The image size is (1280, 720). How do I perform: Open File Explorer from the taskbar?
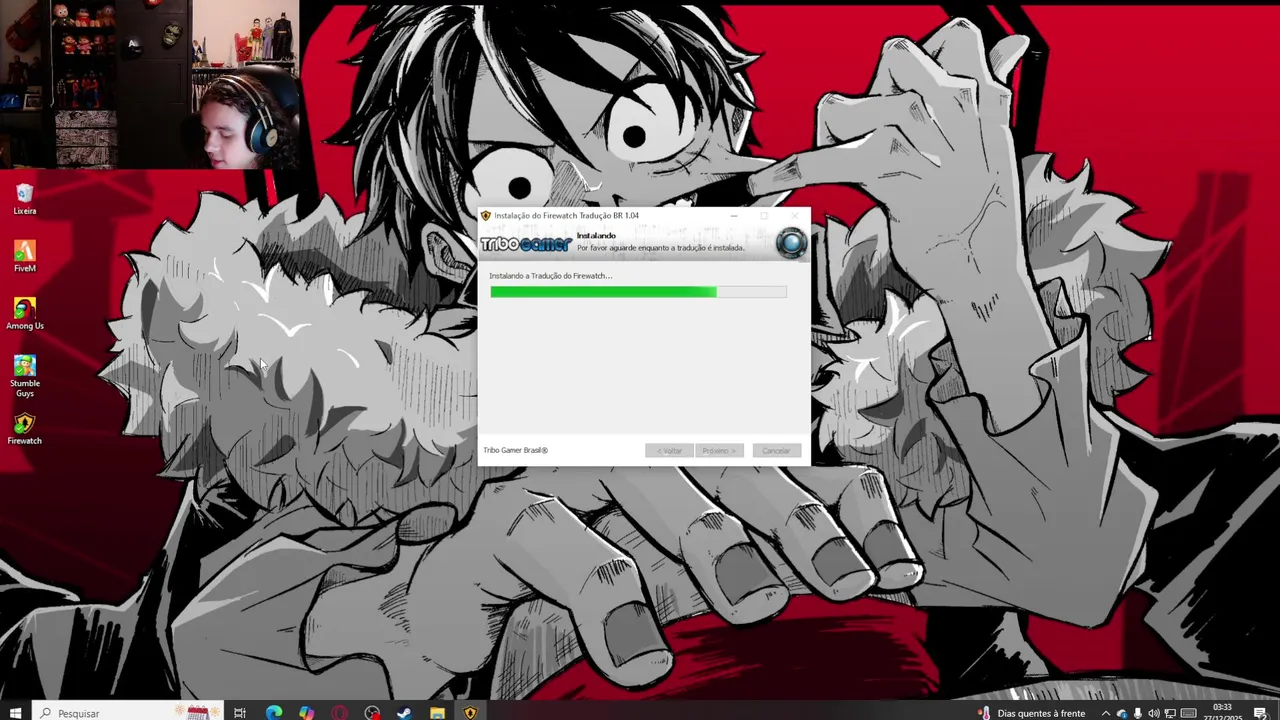point(437,713)
